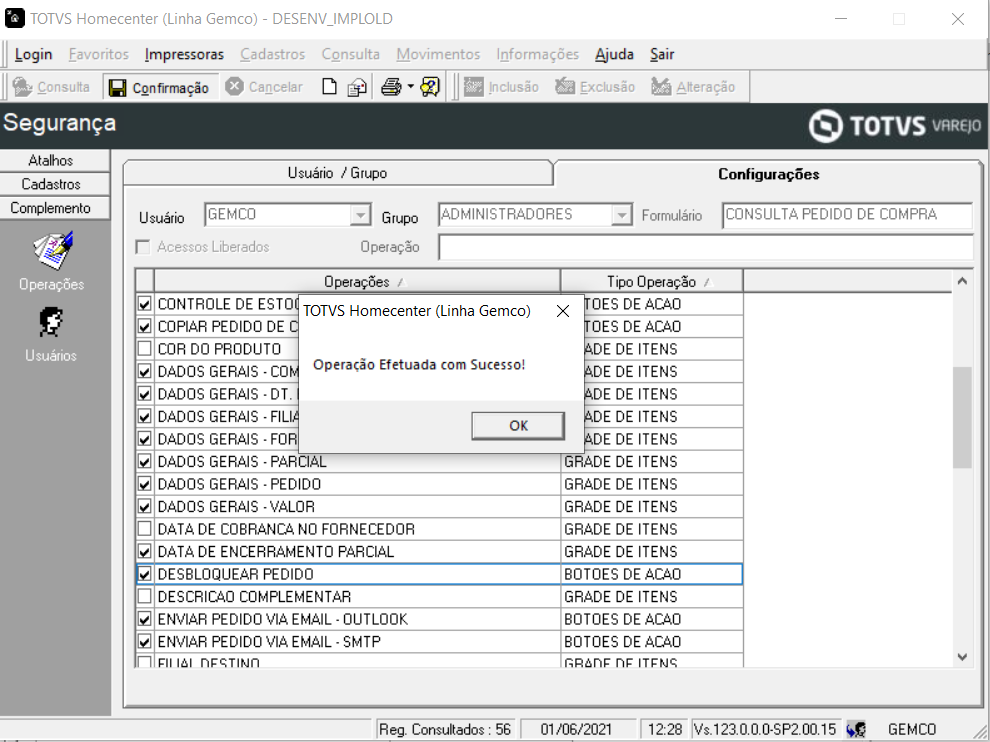Viewport: 990px width, 742px height.
Task: Click the Sair menu item
Action: point(662,54)
